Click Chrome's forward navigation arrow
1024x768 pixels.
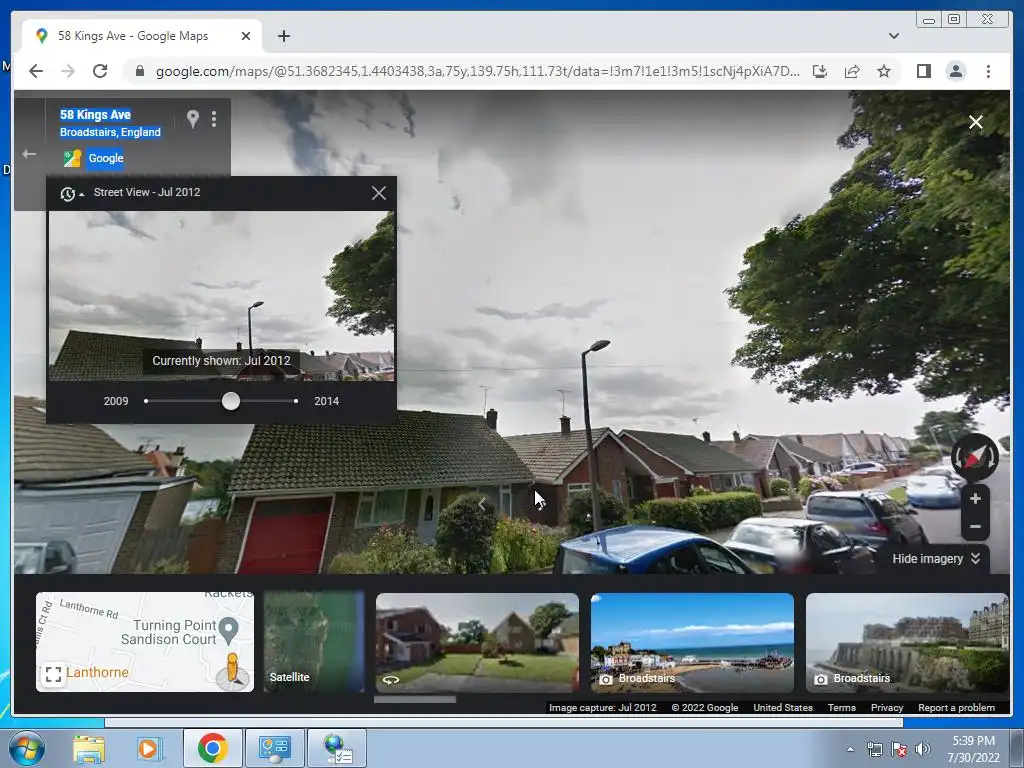coord(68,71)
